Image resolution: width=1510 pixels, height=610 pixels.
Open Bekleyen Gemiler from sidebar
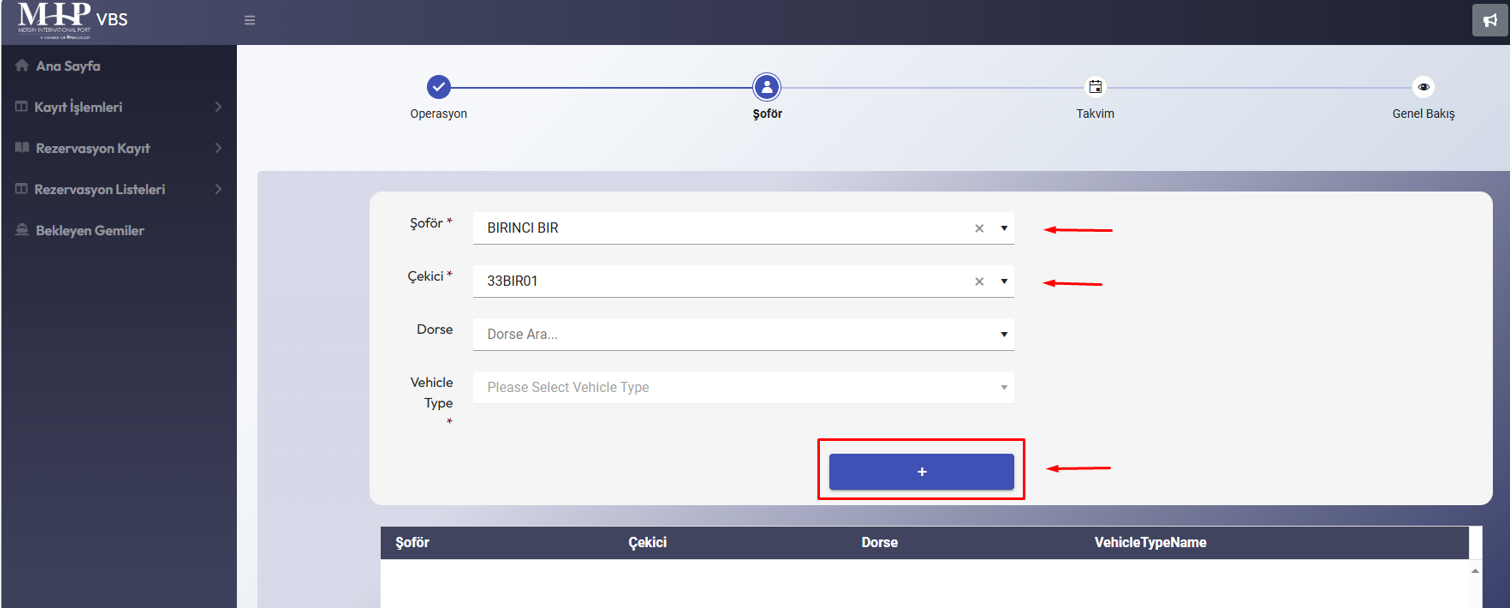click(90, 230)
